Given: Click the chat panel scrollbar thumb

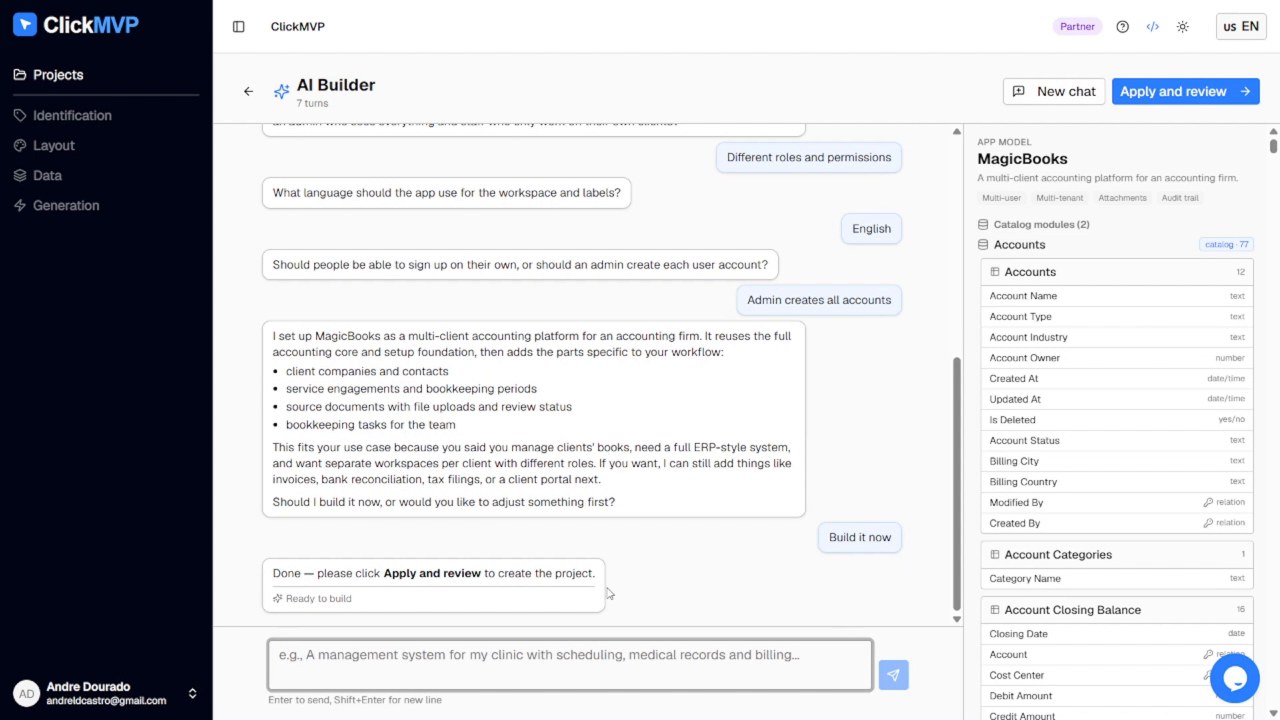Looking at the screenshot, I should tap(957, 484).
